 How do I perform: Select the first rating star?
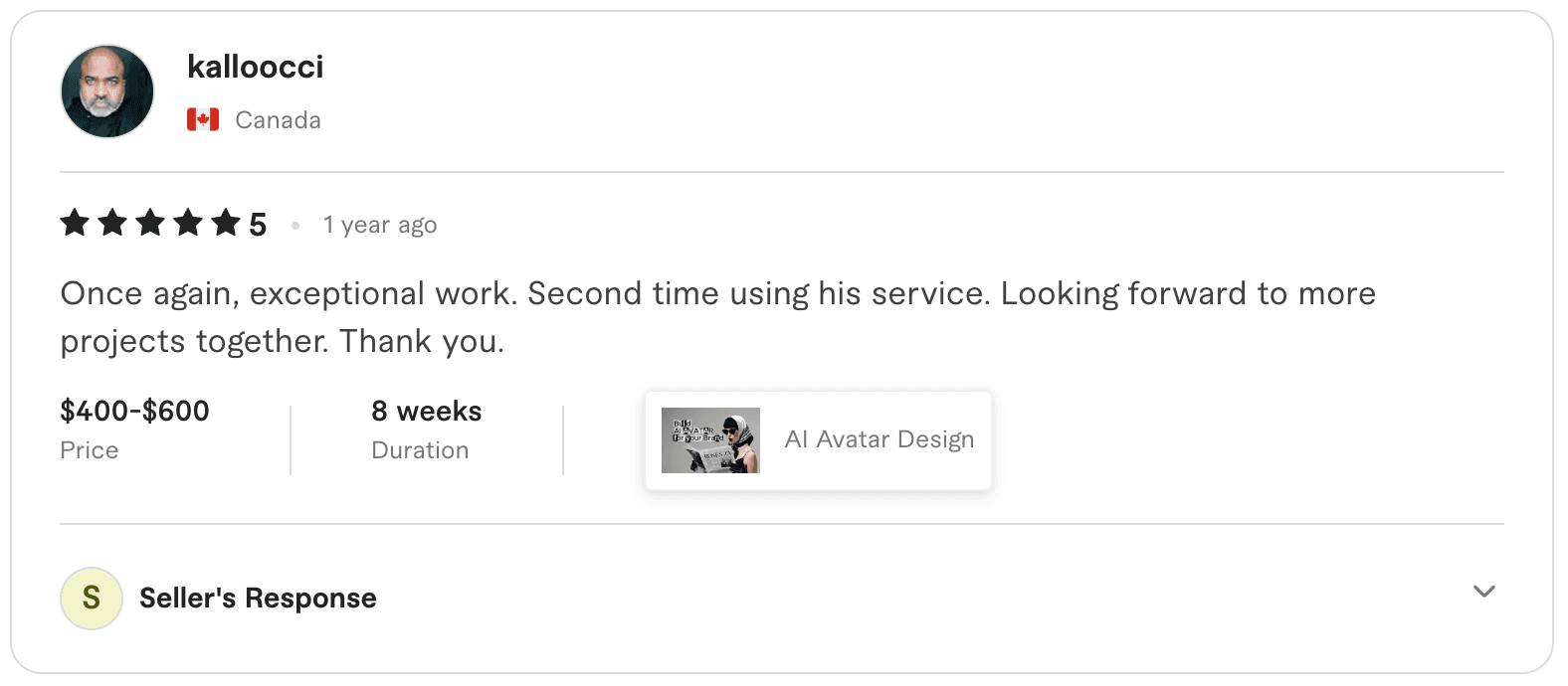pos(74,223)
